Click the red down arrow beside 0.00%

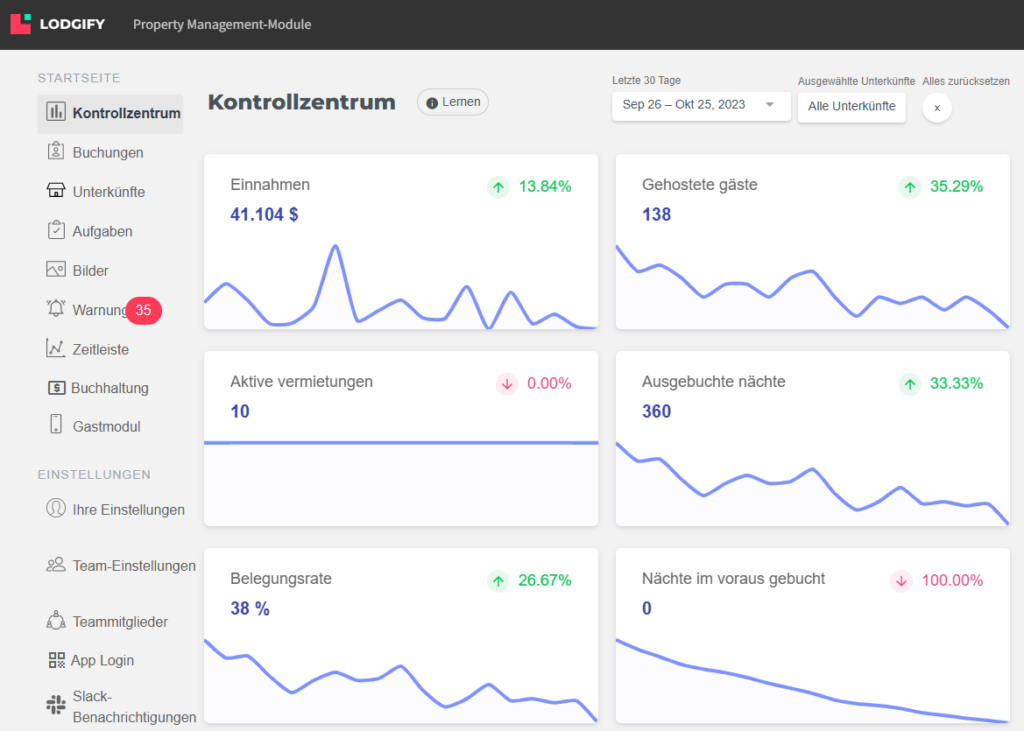(507, 384)
